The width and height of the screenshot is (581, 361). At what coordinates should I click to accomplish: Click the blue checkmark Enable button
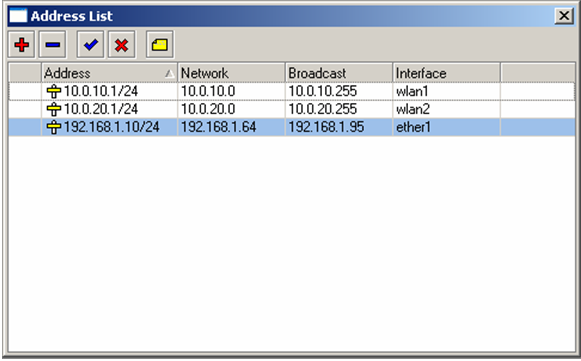coord(90,45)
